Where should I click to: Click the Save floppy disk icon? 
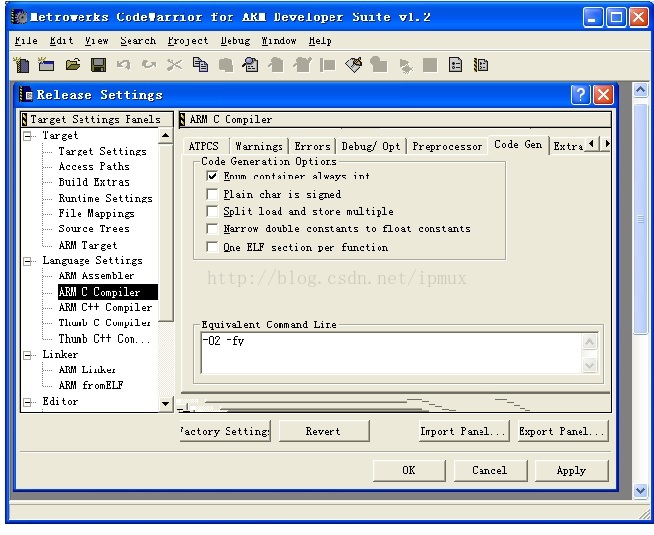(x=98, y=65)
